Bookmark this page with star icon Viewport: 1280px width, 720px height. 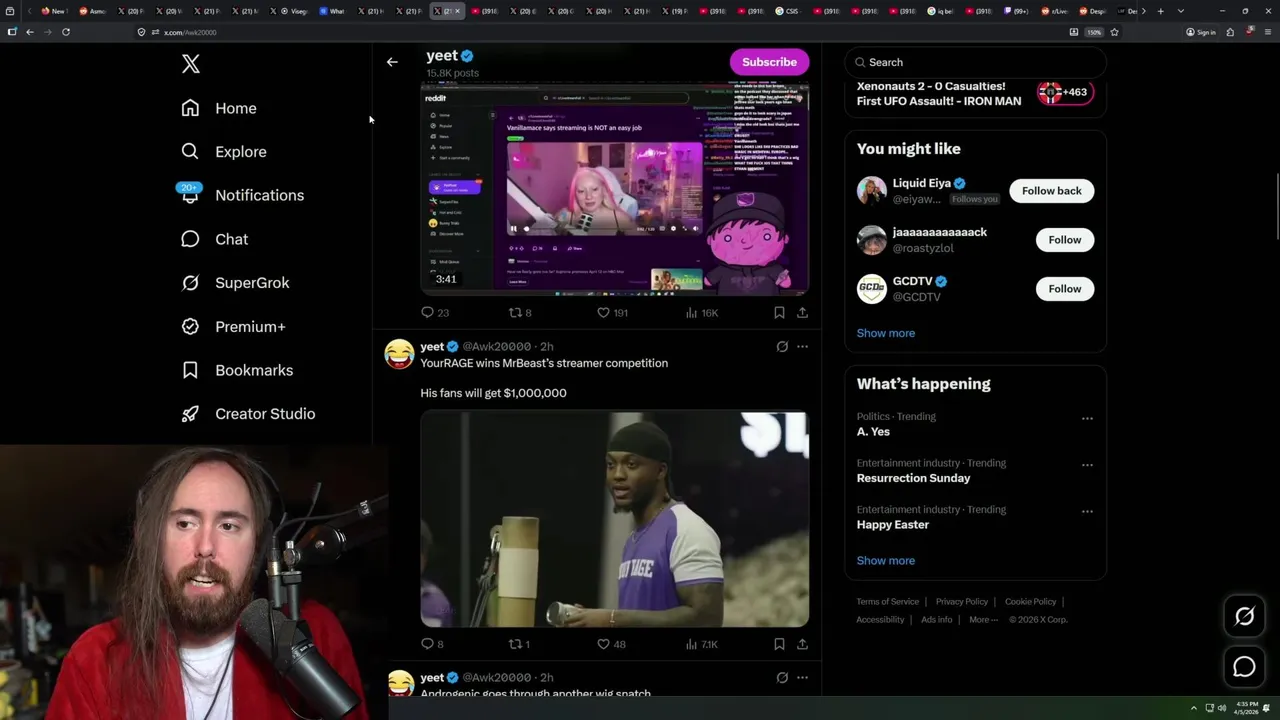pyautogui.click(x=1114, y=32)
